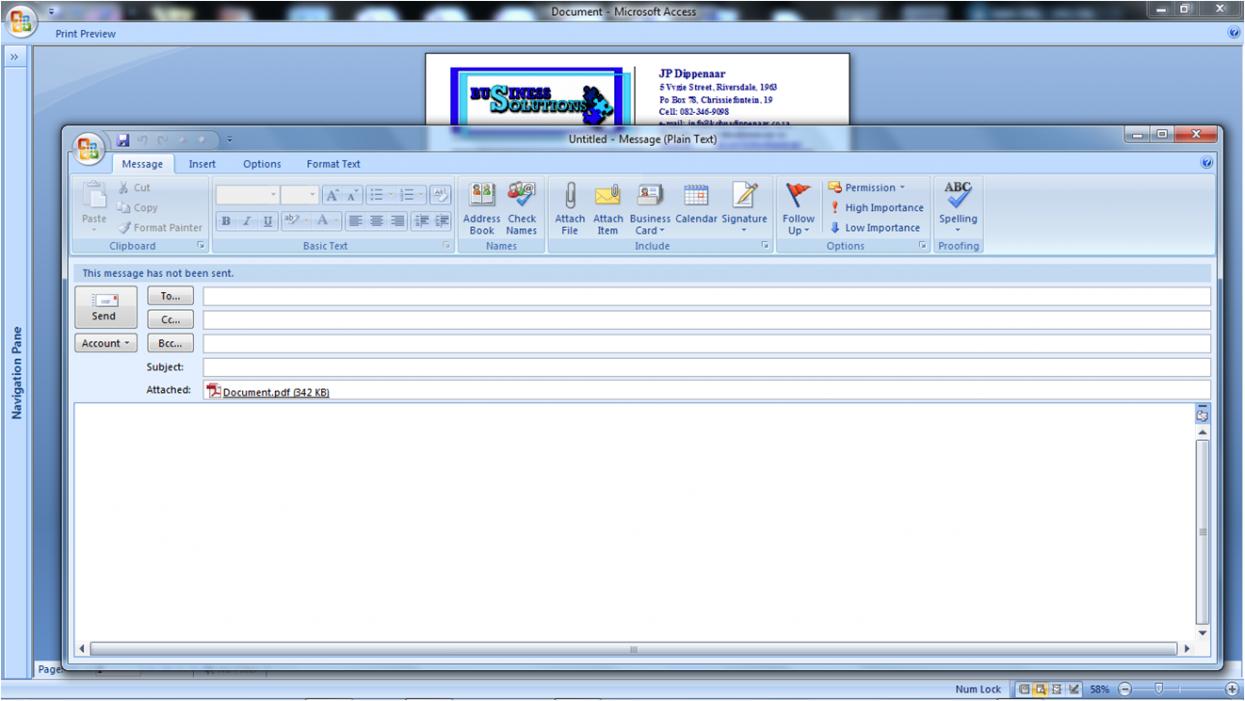This screenshot has height=701, width=1245.
Task: Click the Document.pdf attachment icon
Action: pyautogui.click(x=212, y=391)
